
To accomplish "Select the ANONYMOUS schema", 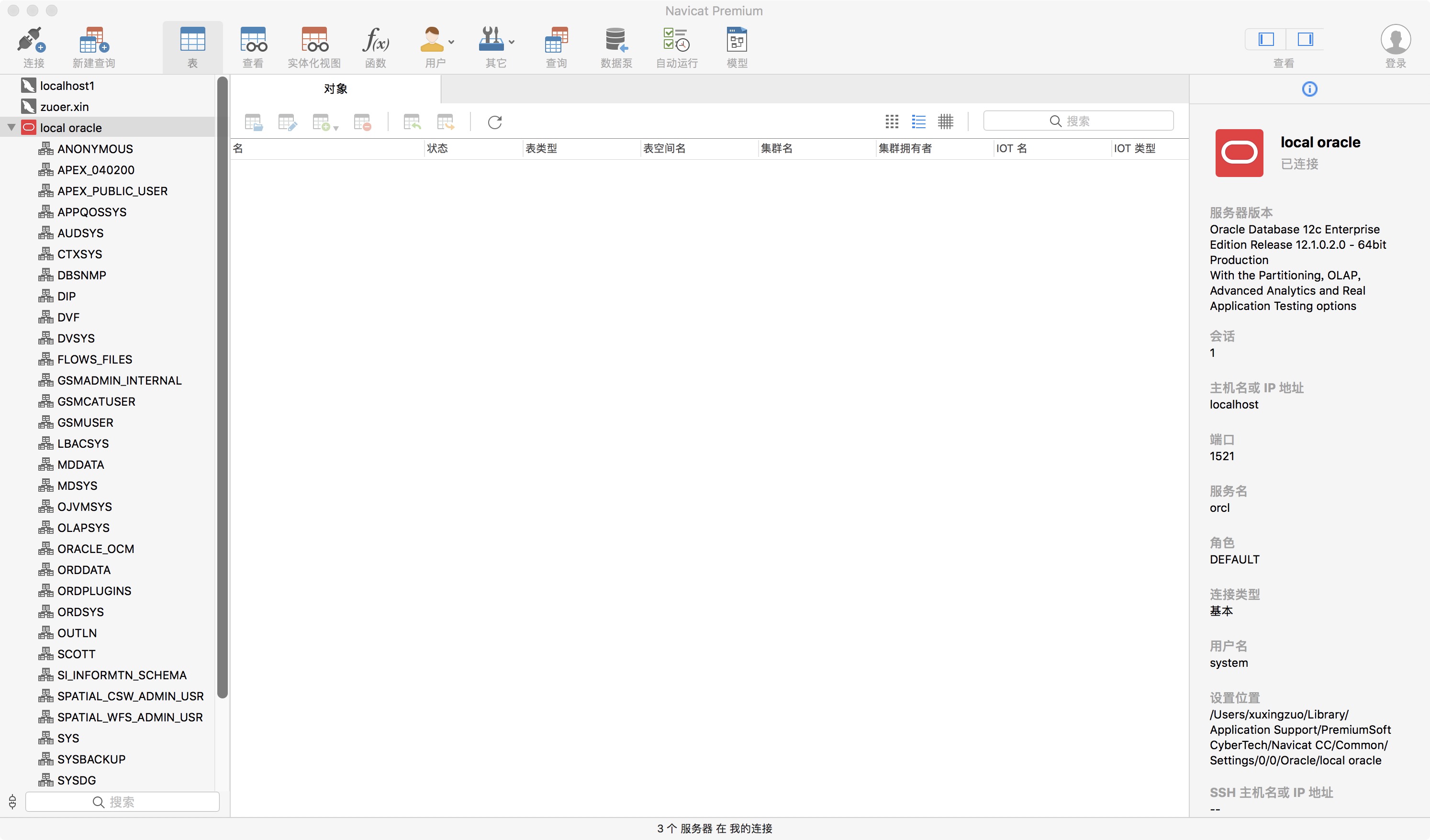I will click(95, 149).
